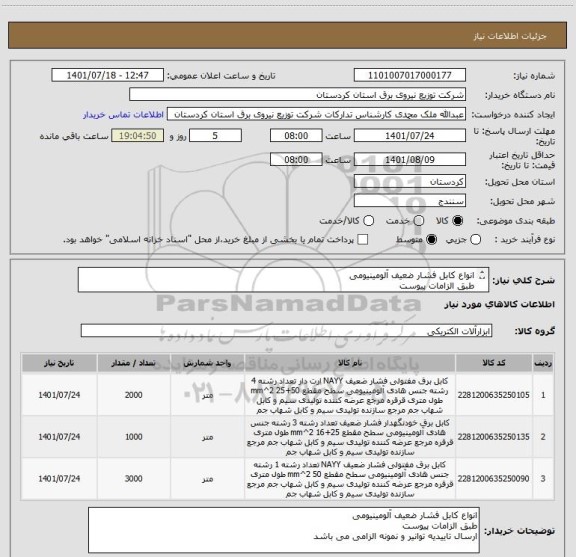Click the تعداد / مقدار column header
This screenshot has width=576, height=557.
pos(134,363)
